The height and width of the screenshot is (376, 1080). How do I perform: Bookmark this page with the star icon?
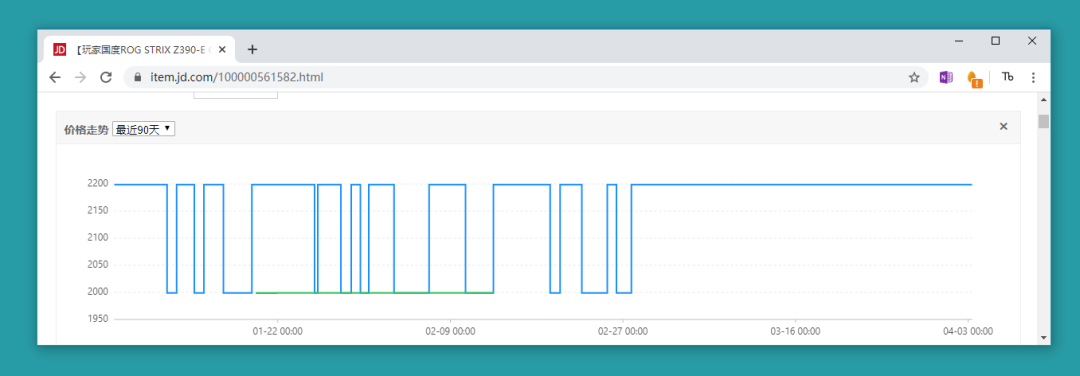(x=914, y=78)
